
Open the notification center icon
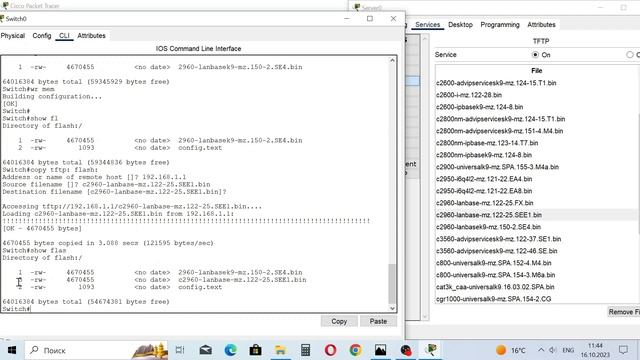623,350
